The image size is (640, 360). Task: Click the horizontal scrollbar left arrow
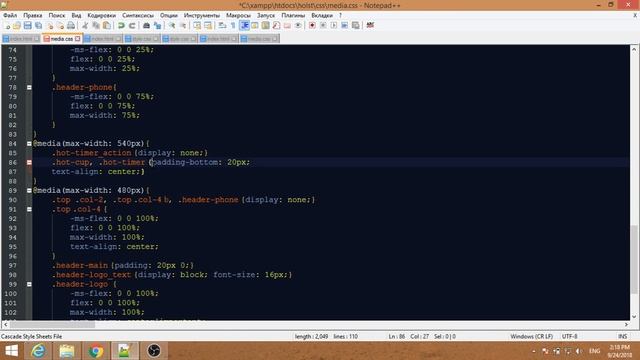point(5,324)
